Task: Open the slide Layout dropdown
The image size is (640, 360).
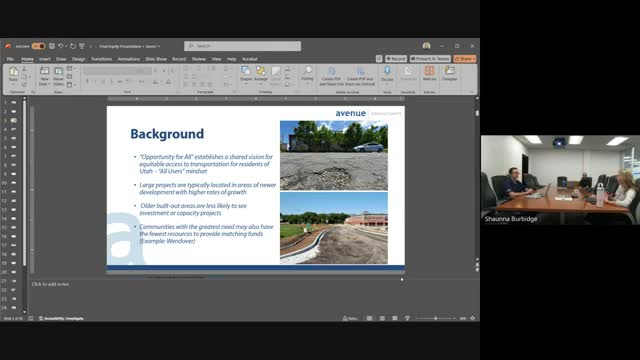Action: pos(71,69)
